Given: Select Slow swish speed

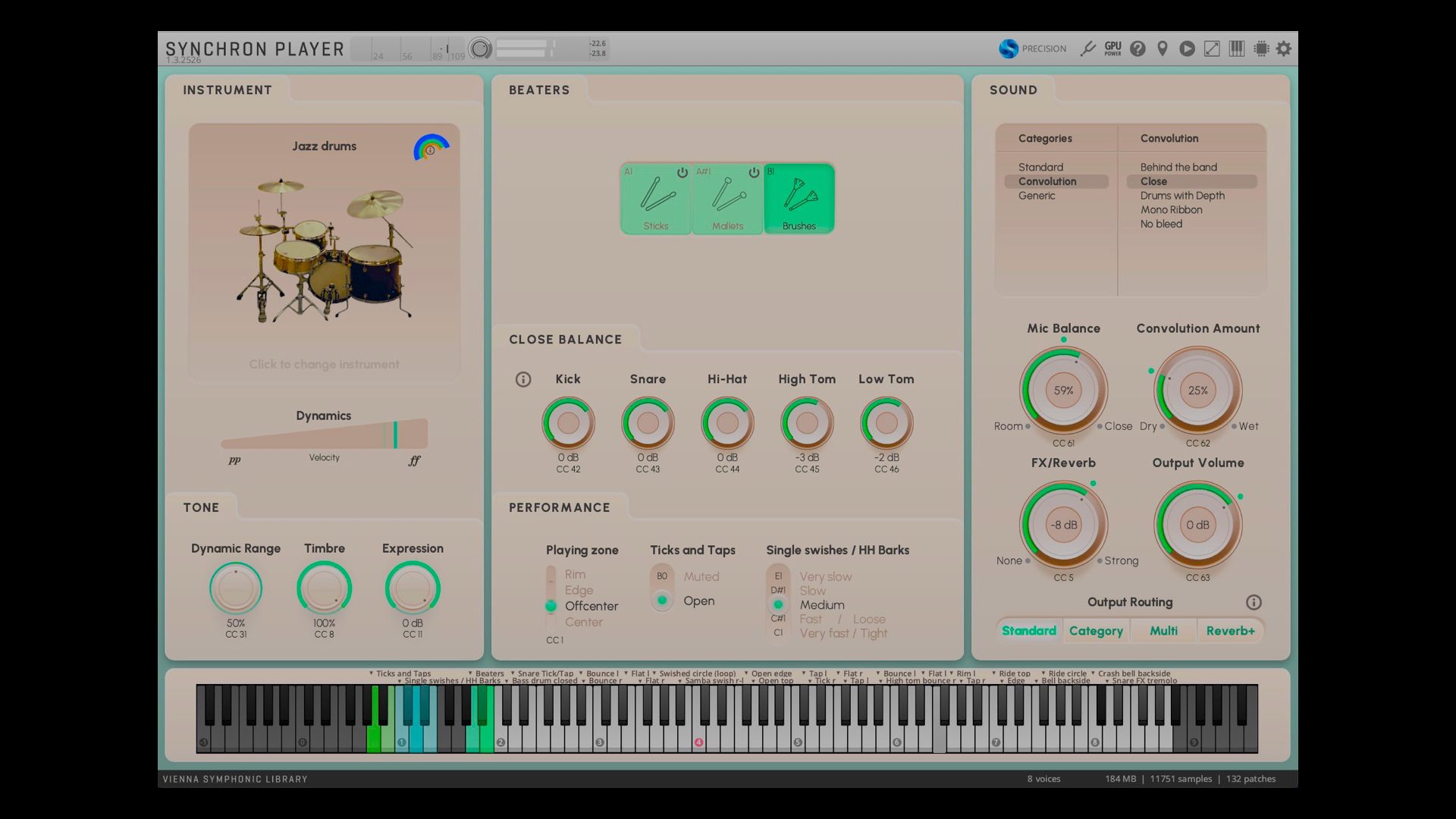Looking at the screenshot, I should click(x=812, y=591).
